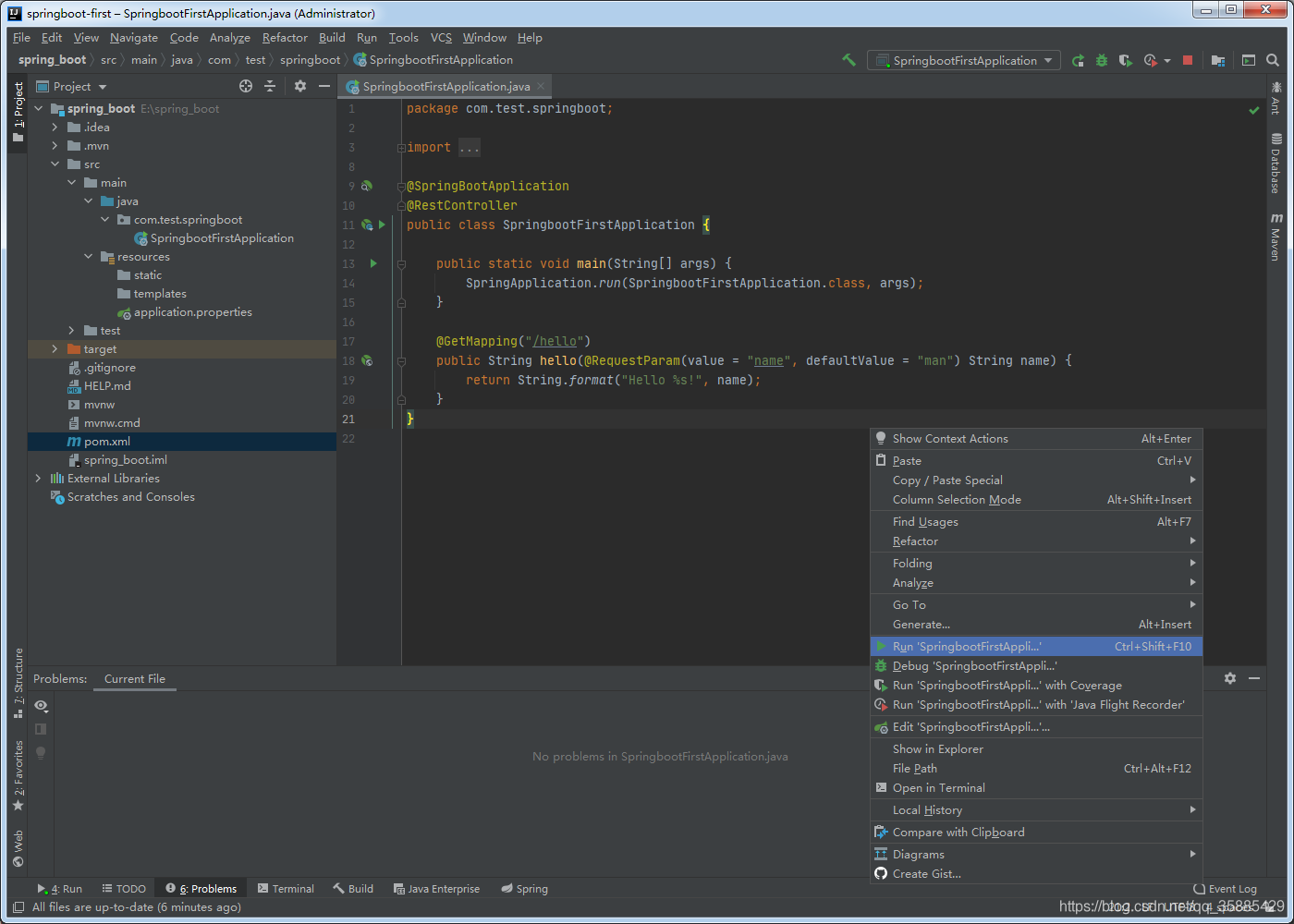Hide the Problems panel with minus icon
Viewport: 1294px width, 924px height.
[x=1254, y=678]
